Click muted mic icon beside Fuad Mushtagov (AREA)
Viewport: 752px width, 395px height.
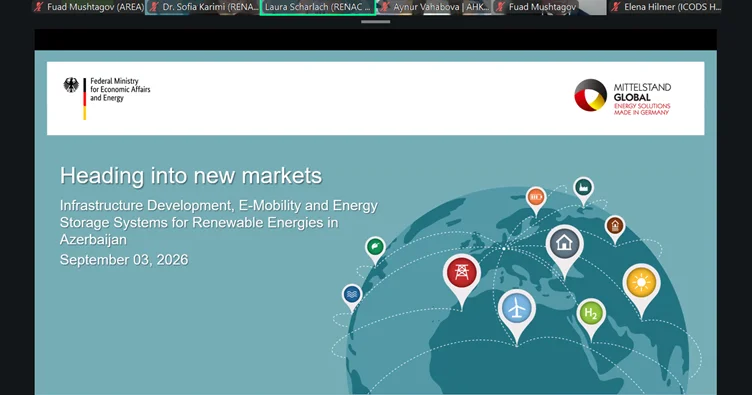click(x=39, y=7)
